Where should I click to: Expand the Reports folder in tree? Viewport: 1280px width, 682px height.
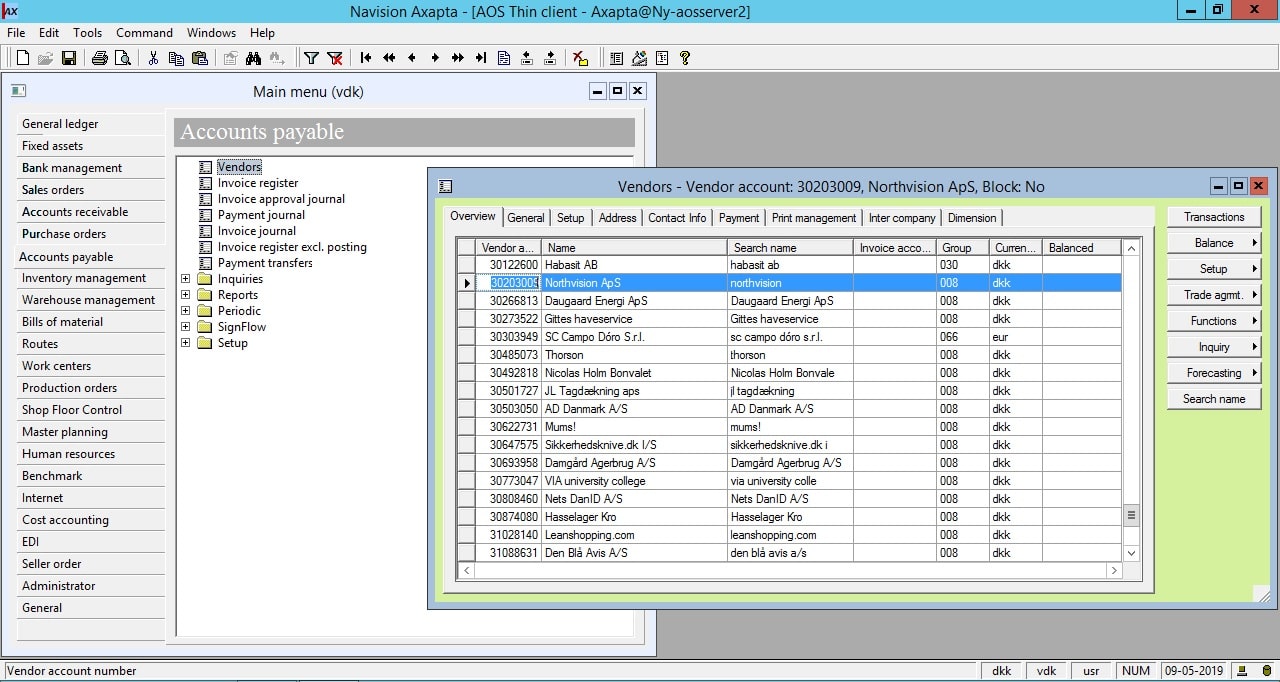pos(185,295)
